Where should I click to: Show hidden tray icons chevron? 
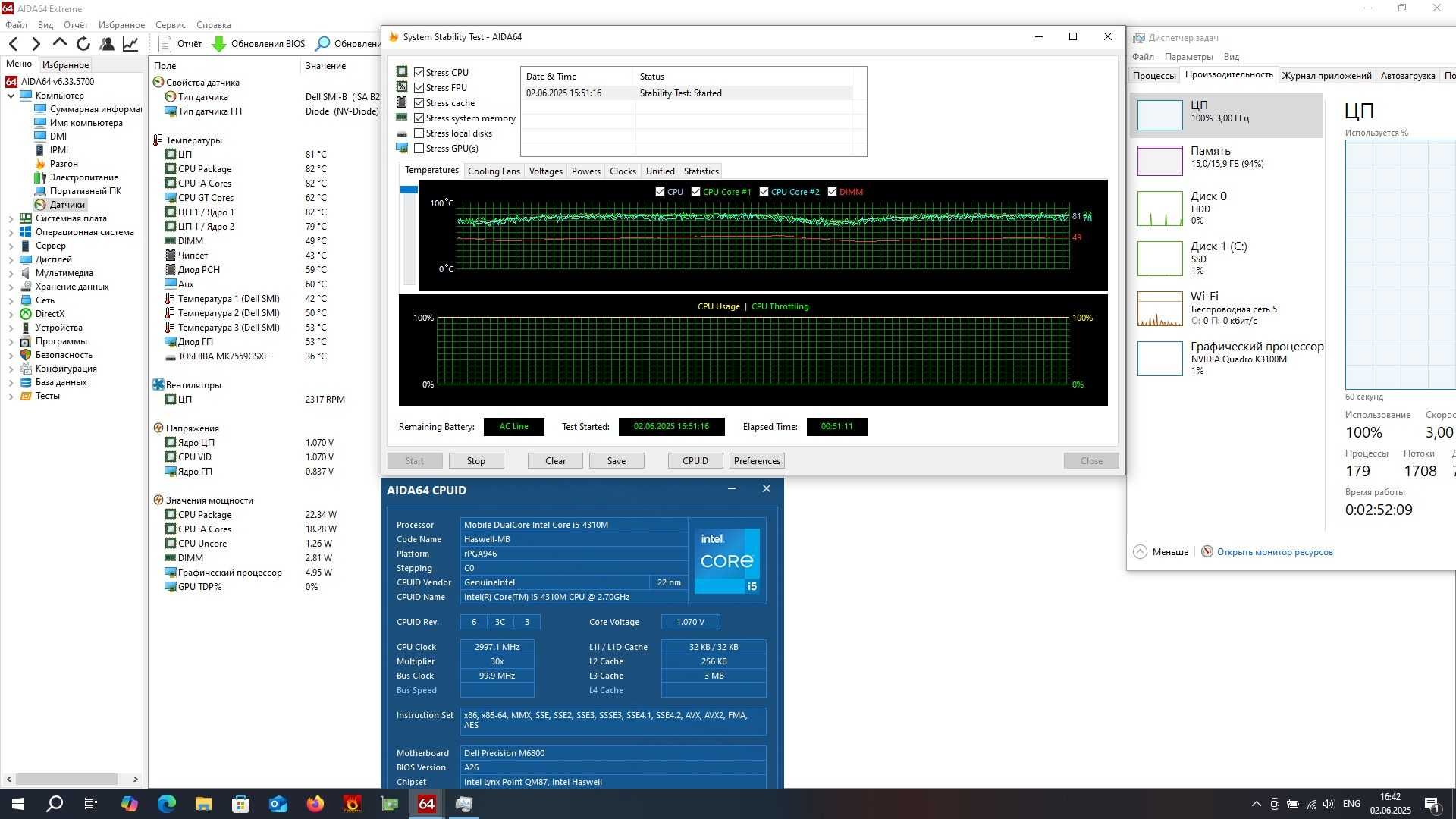tap(1256, 804)
